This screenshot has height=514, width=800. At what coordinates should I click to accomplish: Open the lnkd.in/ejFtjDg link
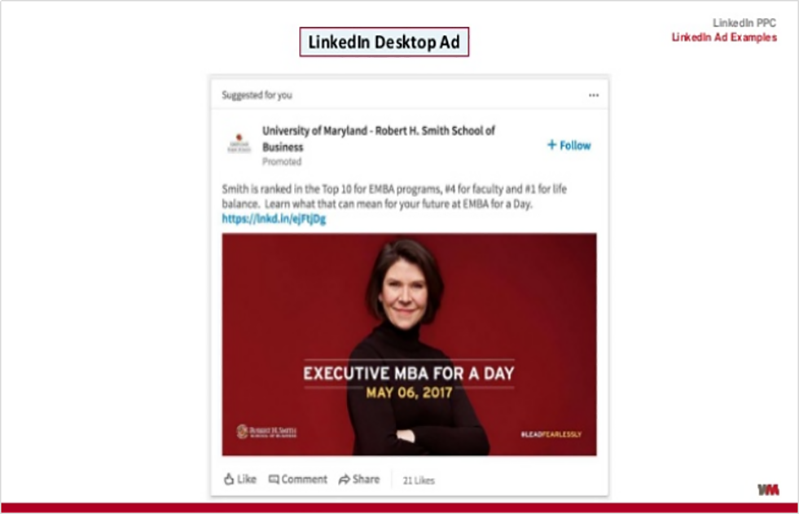(273, 218)
